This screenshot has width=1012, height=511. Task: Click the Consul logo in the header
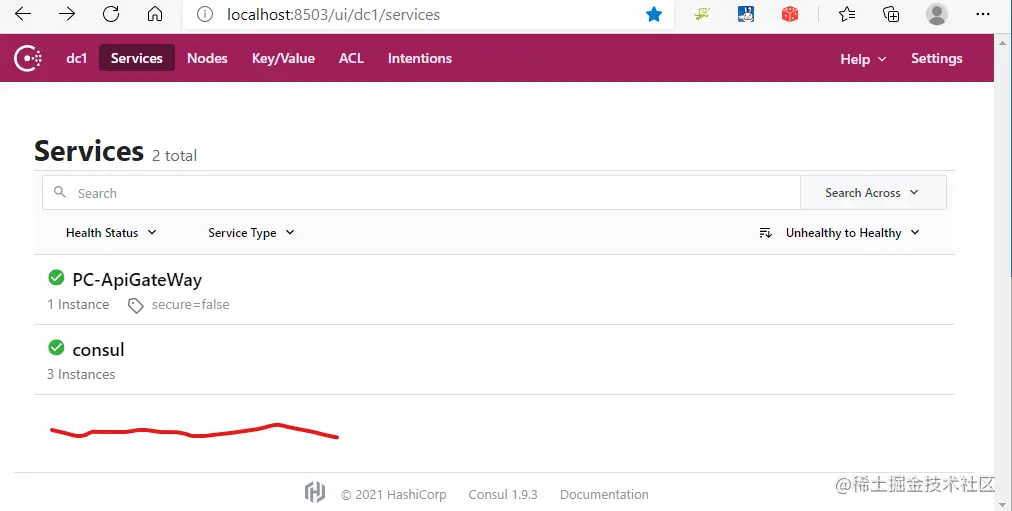[28, 58]
